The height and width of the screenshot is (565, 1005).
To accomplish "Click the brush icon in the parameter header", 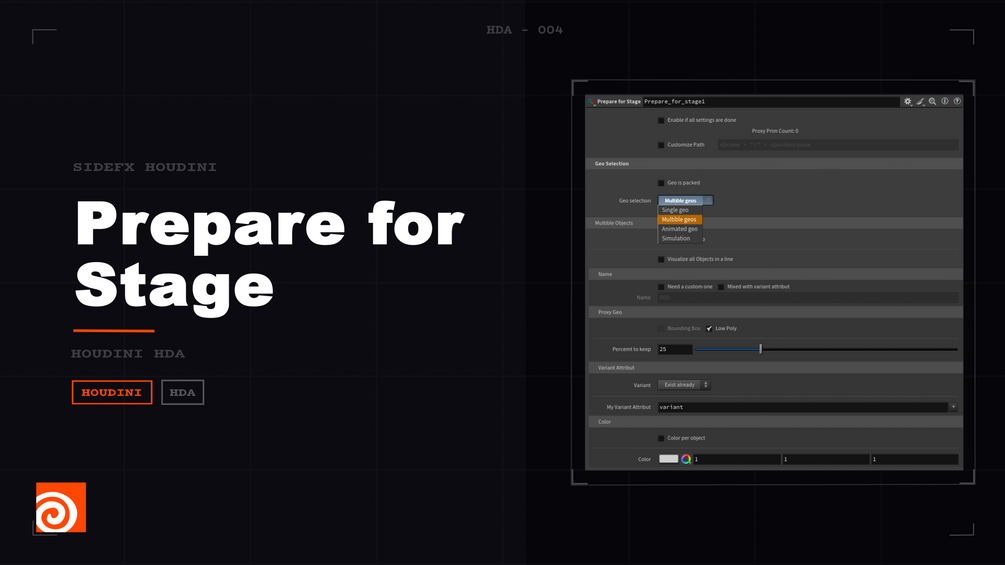I will click(920, 101).
